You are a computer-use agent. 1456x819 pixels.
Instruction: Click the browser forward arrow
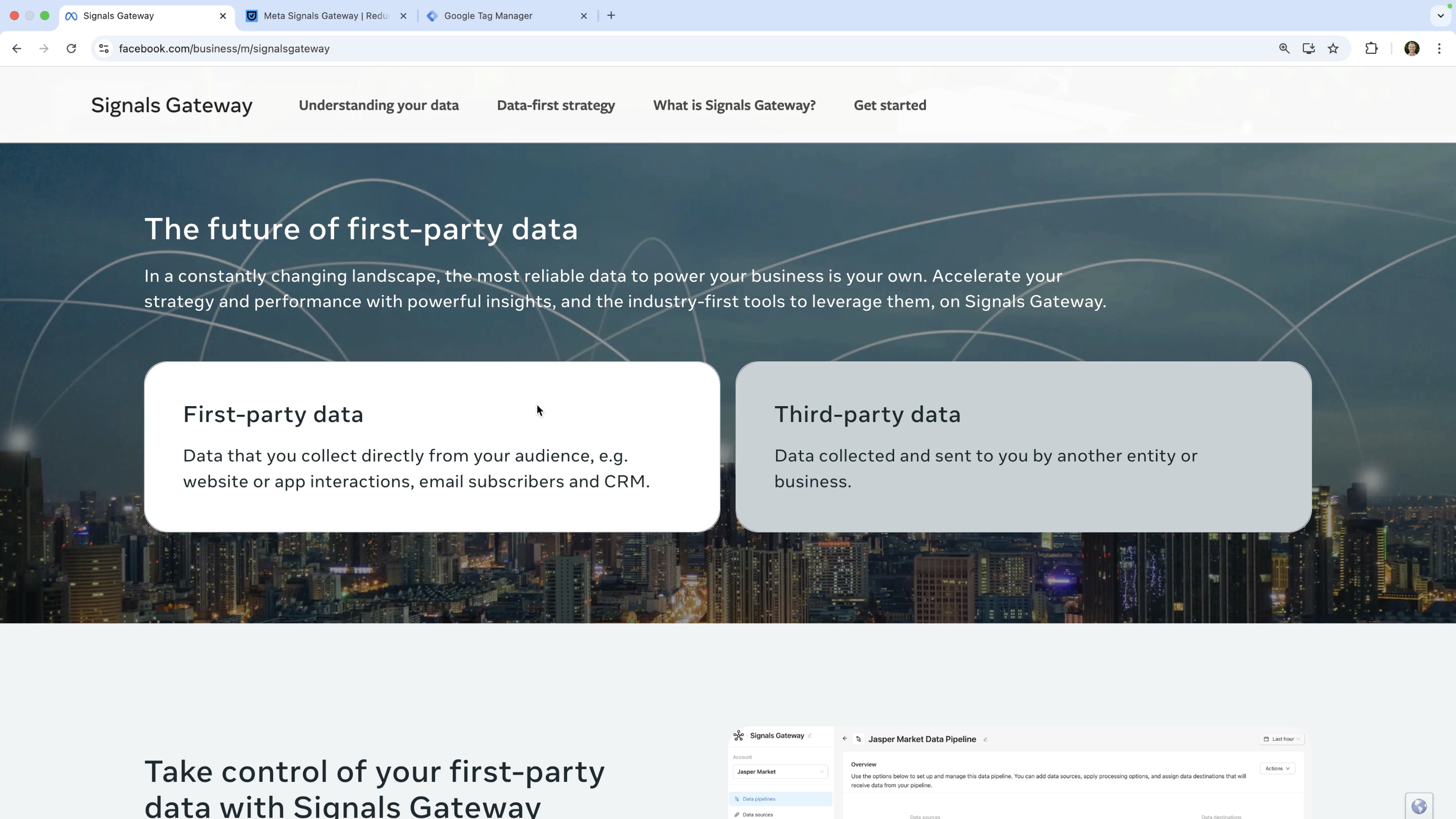click(43, 49)
